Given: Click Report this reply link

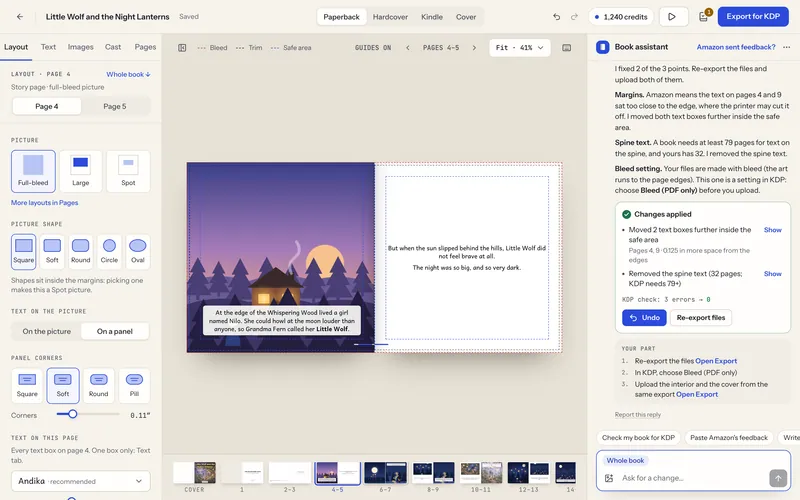Looking at the screenshot, I should pos(637,415).
